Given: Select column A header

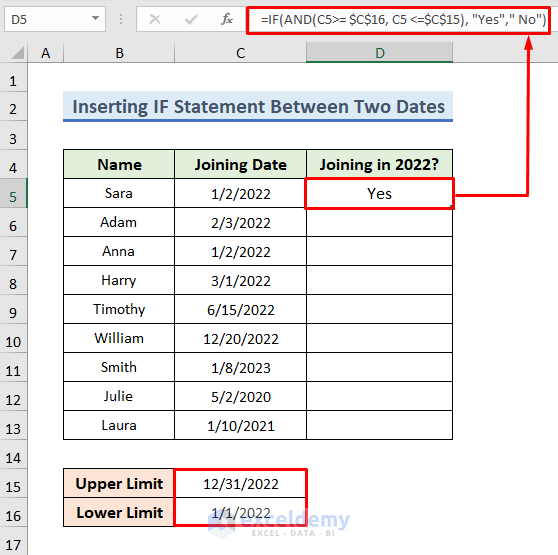Looking at the screenshot, I should pyautogui.click(x=46, y=53).
